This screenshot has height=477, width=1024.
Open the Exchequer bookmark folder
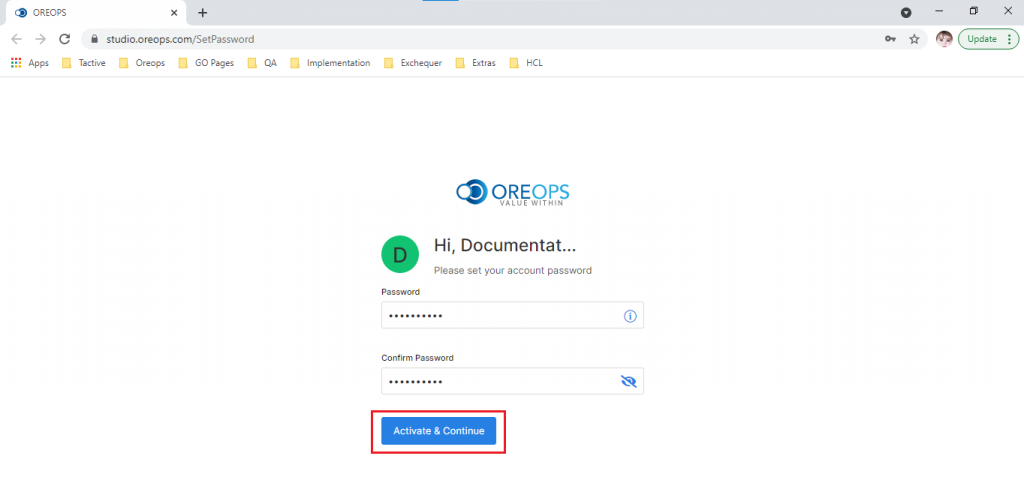click(413, 63)
